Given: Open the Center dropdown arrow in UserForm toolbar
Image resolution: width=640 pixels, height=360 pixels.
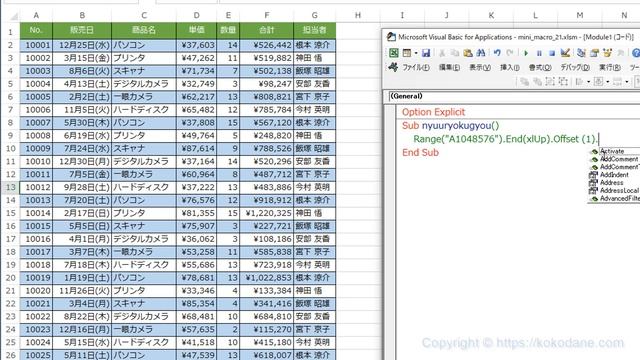Looking at the screenshot, I should click(607, 82).
